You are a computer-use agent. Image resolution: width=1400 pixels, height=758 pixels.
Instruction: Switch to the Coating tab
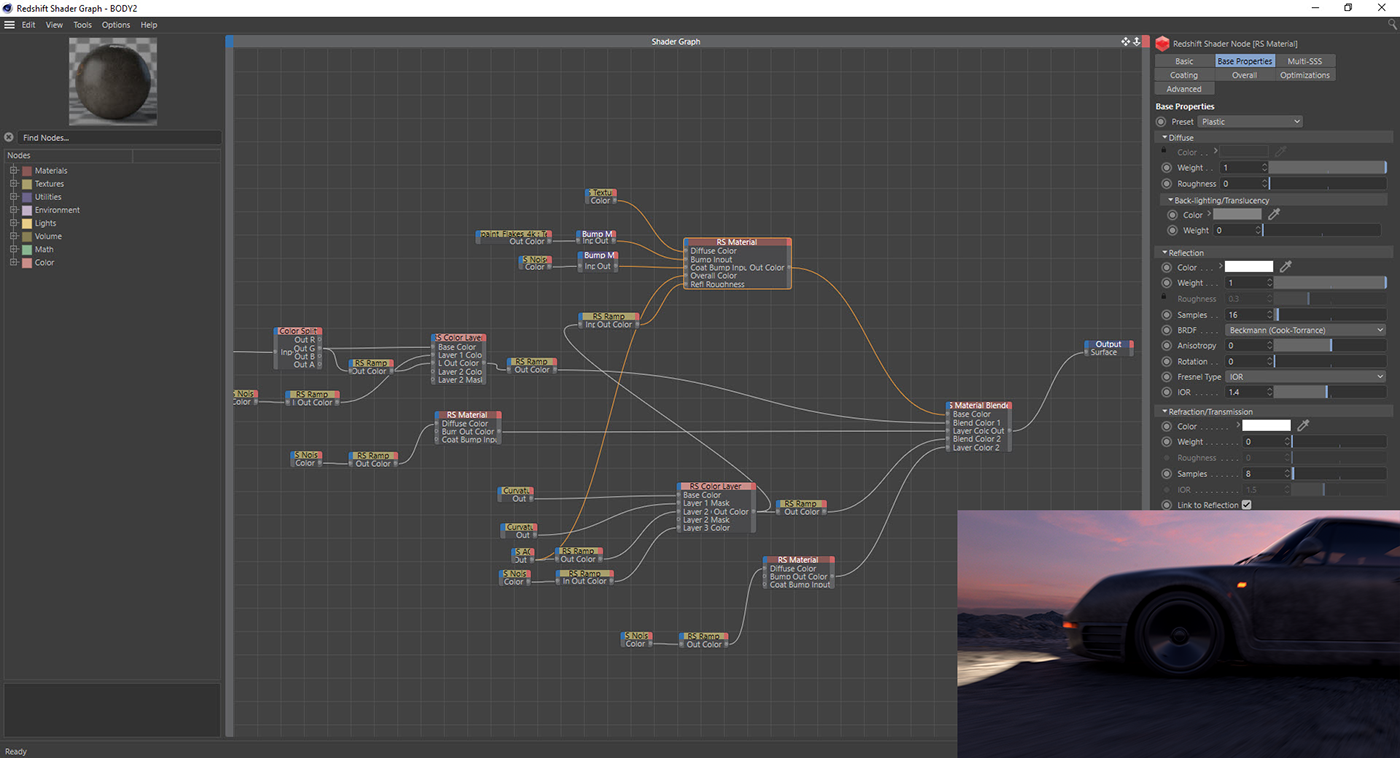point(1184,75)
